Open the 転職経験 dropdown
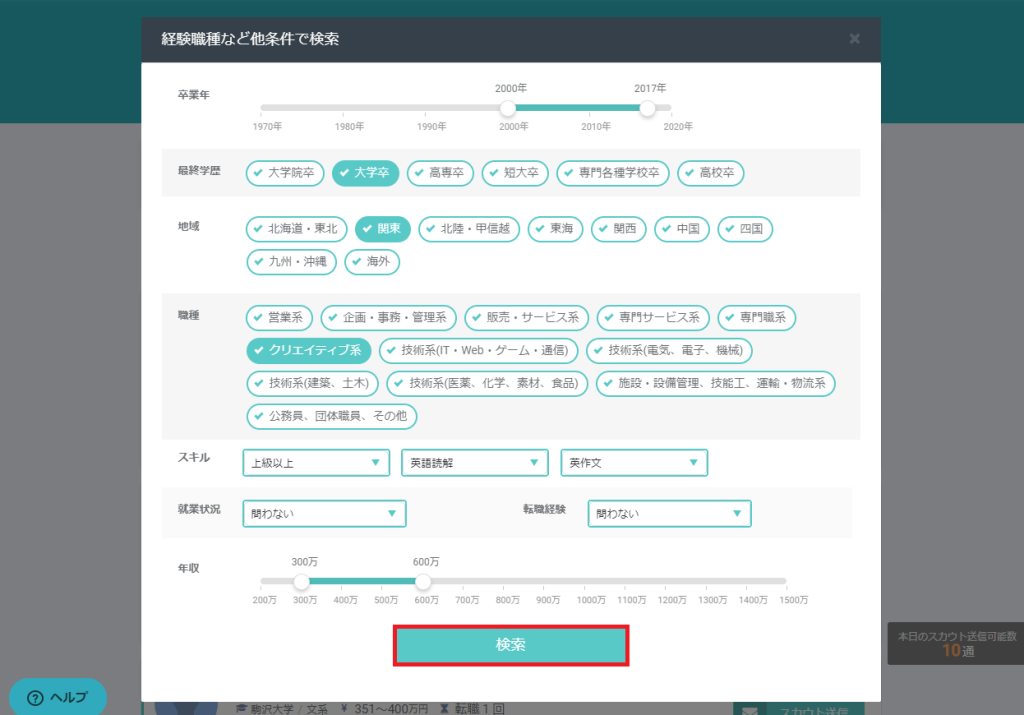This screenshot has height=715, width=1024. pos(669,514)
